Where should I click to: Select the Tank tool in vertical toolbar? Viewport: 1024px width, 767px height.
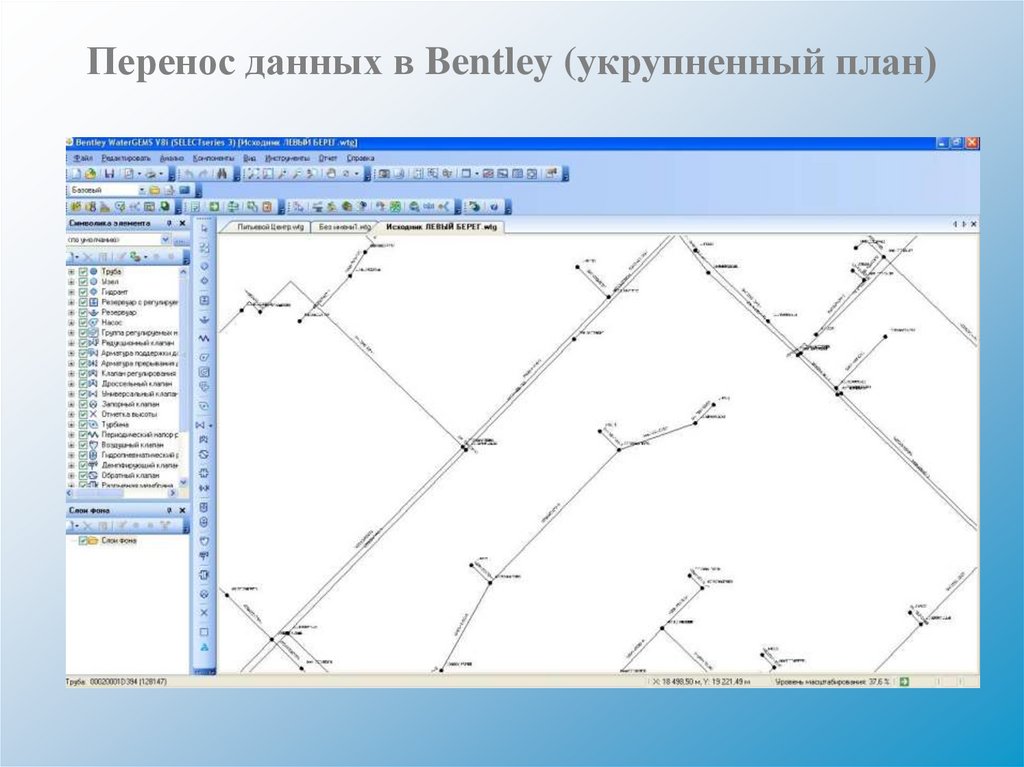[204, 301]
